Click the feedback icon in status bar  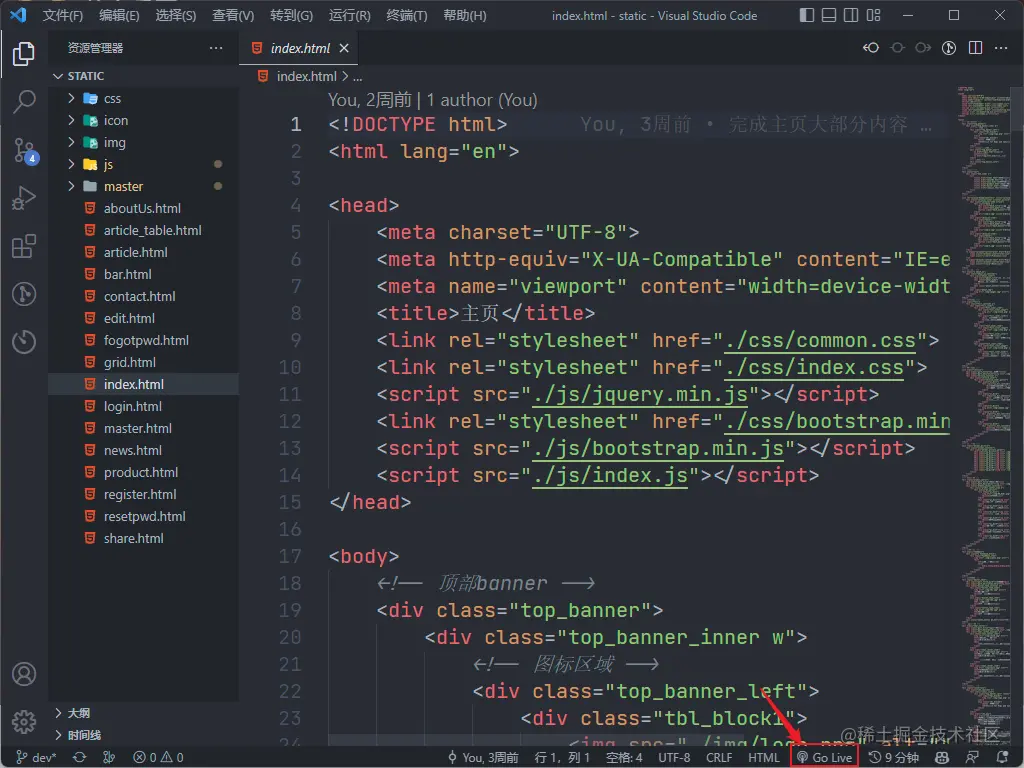click(x=972, y=758)
